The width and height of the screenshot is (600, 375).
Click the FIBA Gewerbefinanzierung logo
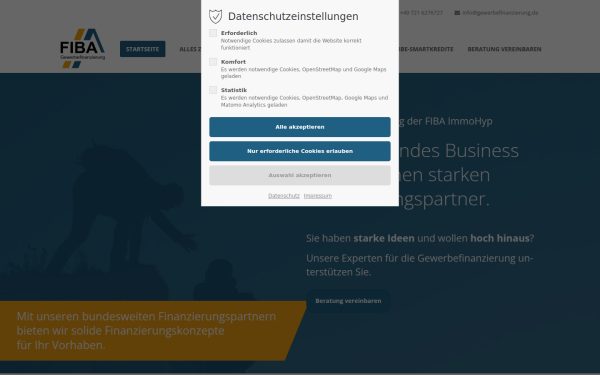pyautogui.click(x=83, y=49)
